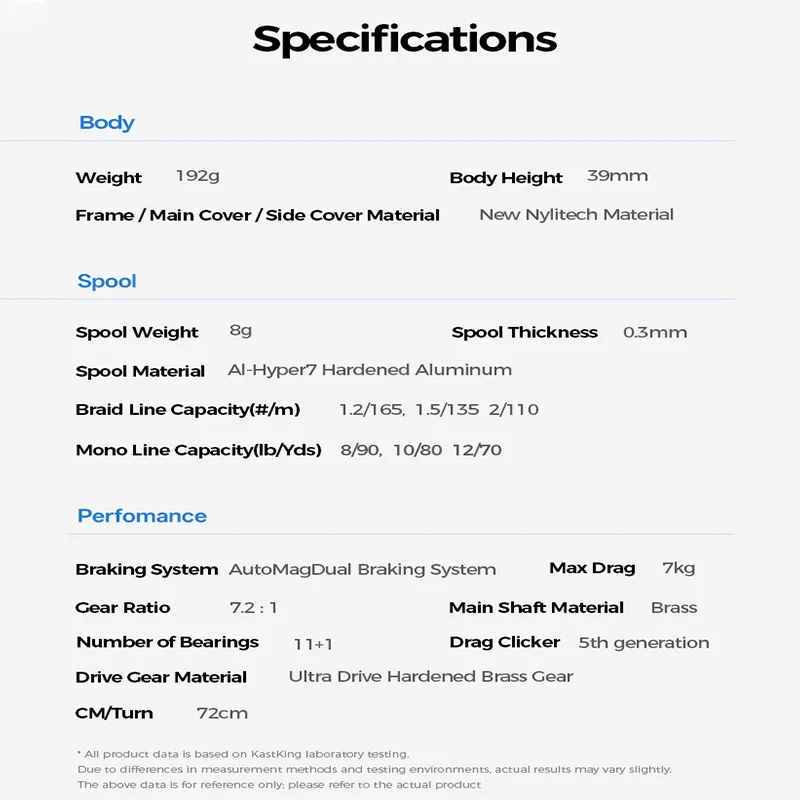The height and width of the screenshot is (800, 800).
Task: Click Al-Hyper7 Hardened Aluminum text
Action: 370,370
